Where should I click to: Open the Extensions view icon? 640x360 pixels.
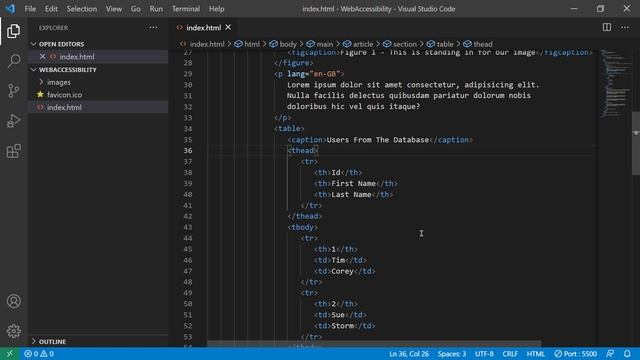(x=13, y=151)
